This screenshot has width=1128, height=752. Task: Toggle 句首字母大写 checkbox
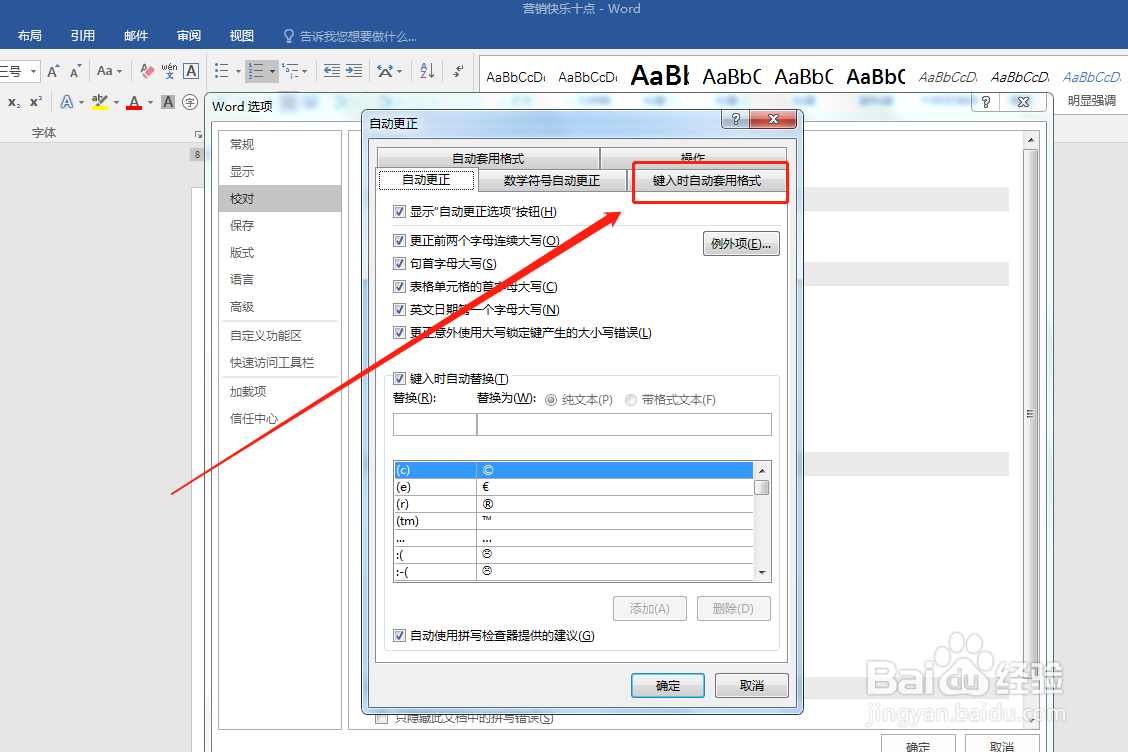[x=399, y=263]
